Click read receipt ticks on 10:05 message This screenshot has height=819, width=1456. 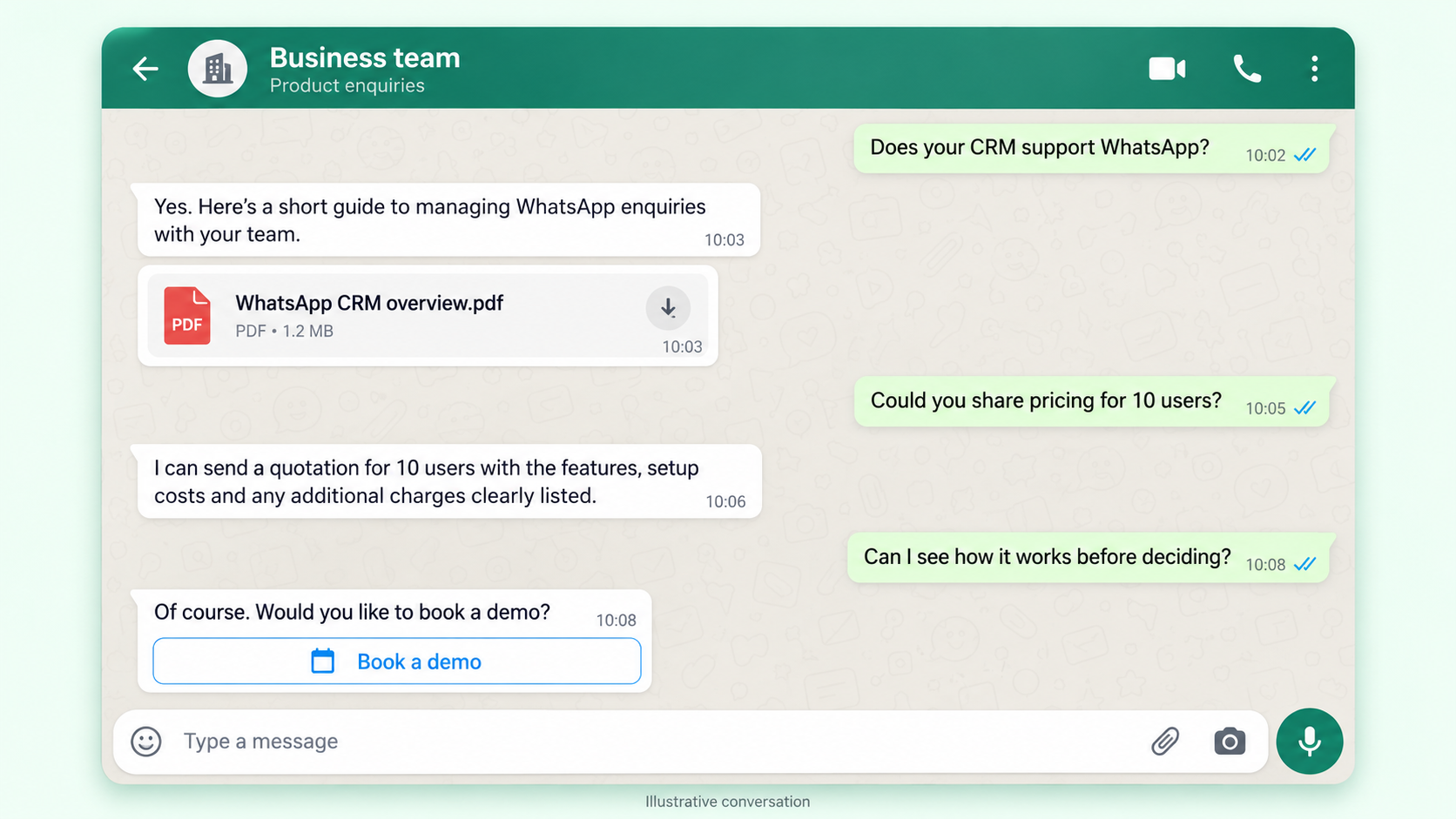pos(1304,408)
